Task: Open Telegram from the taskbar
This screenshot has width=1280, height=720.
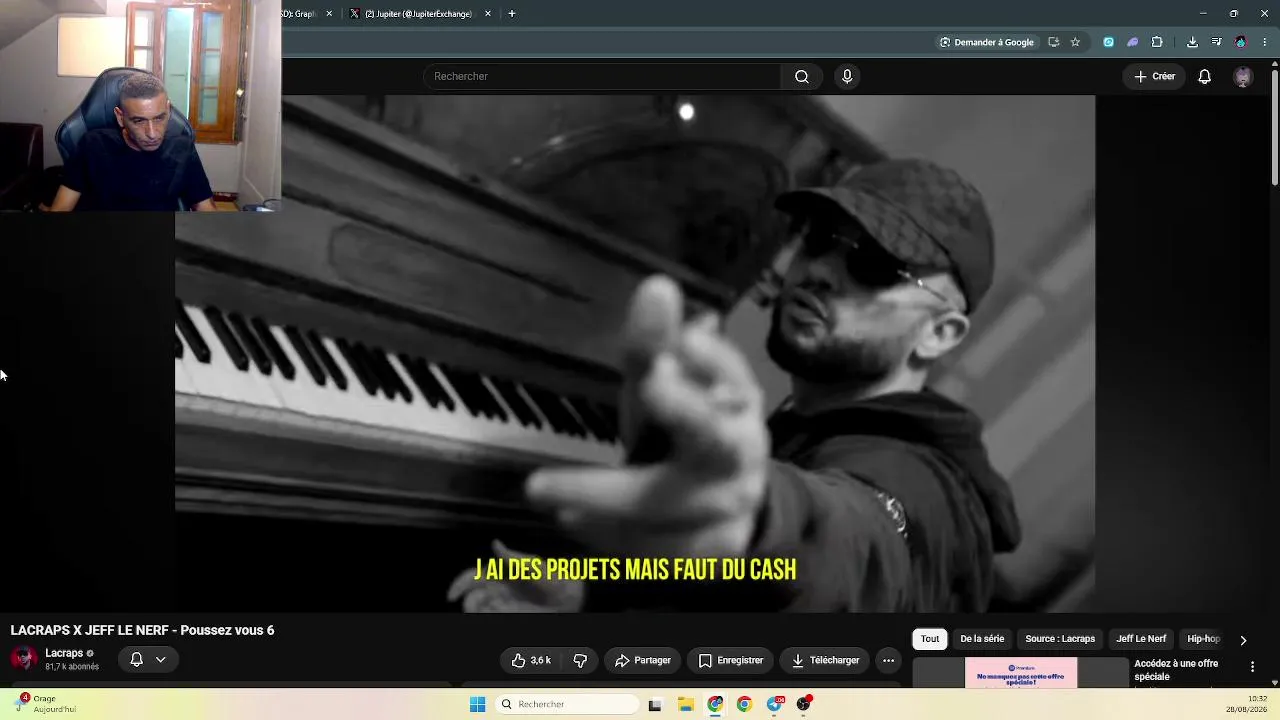Action: pyautogui.click(x=774, y=704)
